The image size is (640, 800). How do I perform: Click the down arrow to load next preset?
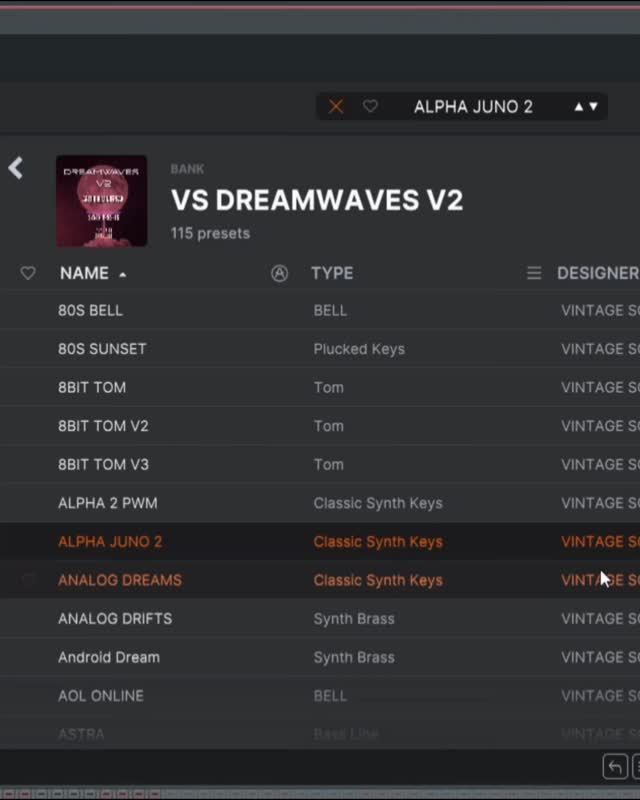593,104
